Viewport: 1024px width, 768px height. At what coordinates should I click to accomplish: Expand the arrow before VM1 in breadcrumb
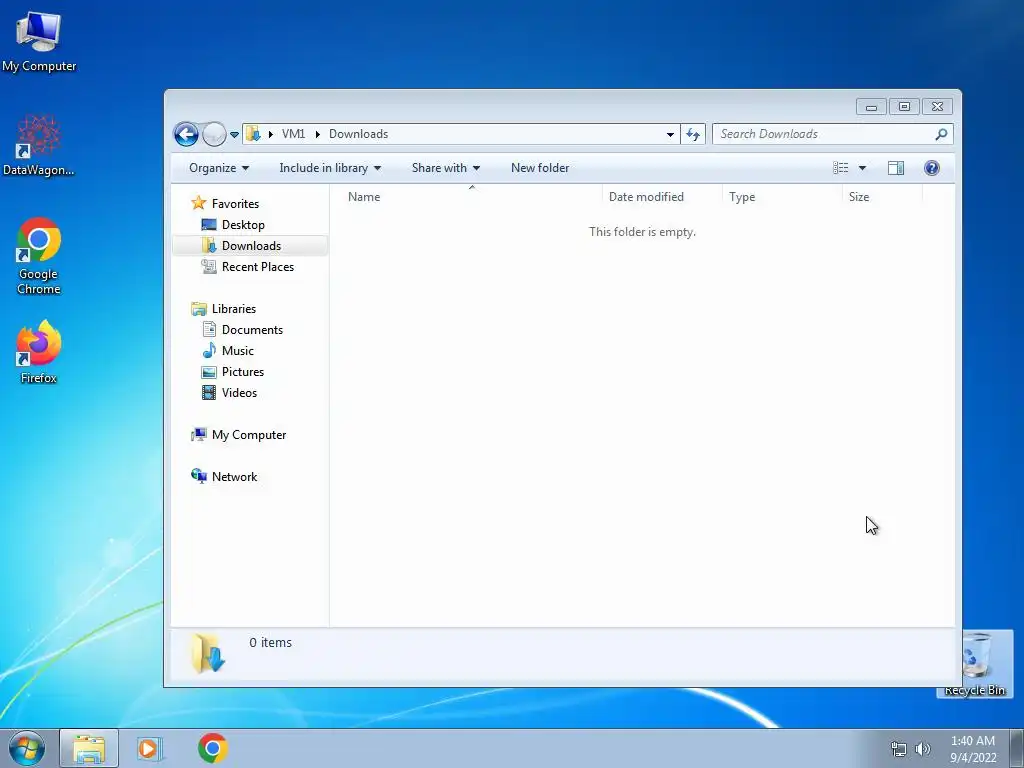[270, 135]
